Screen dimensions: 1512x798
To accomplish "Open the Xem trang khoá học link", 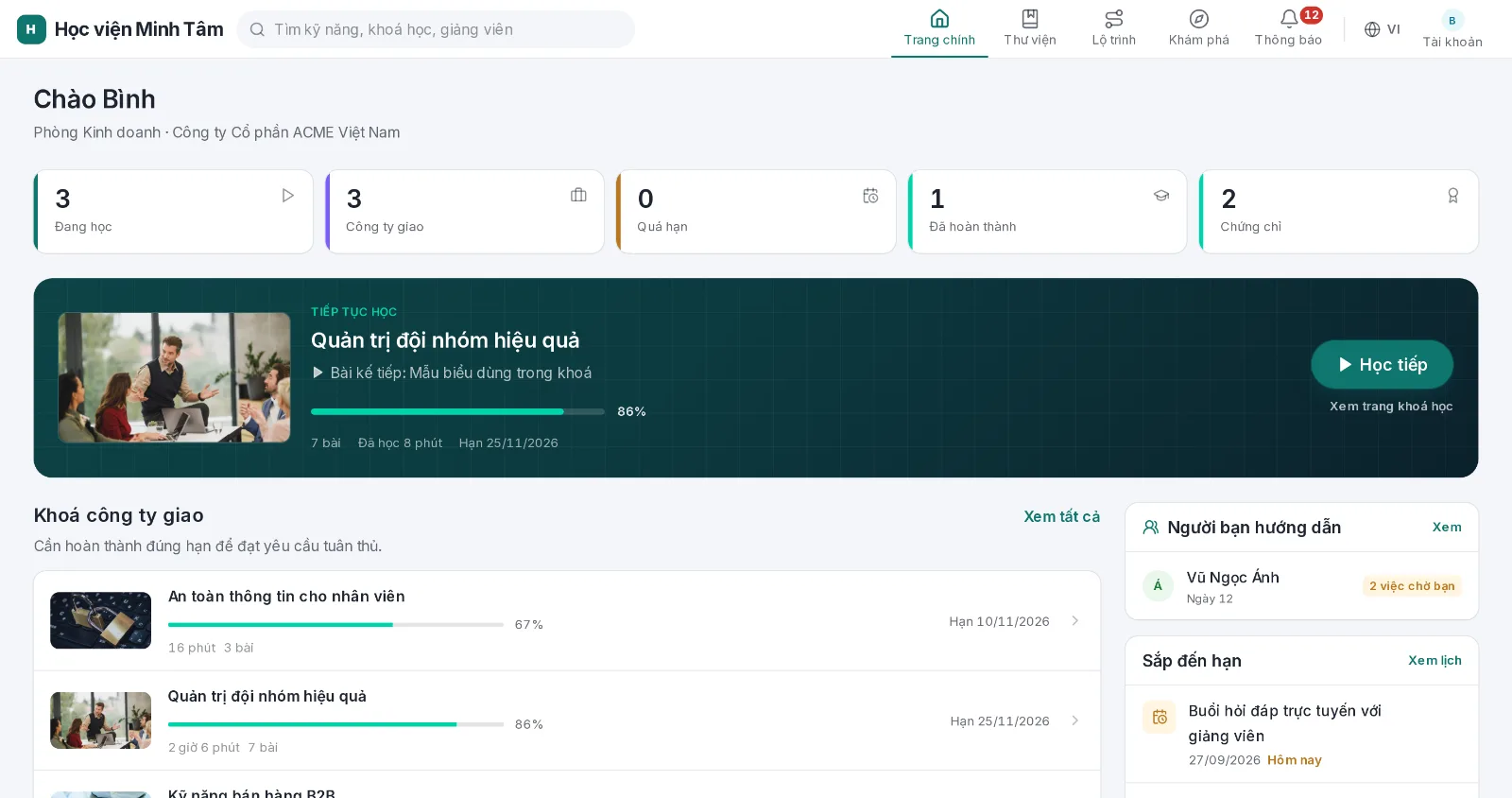I will pos(1391,407).
